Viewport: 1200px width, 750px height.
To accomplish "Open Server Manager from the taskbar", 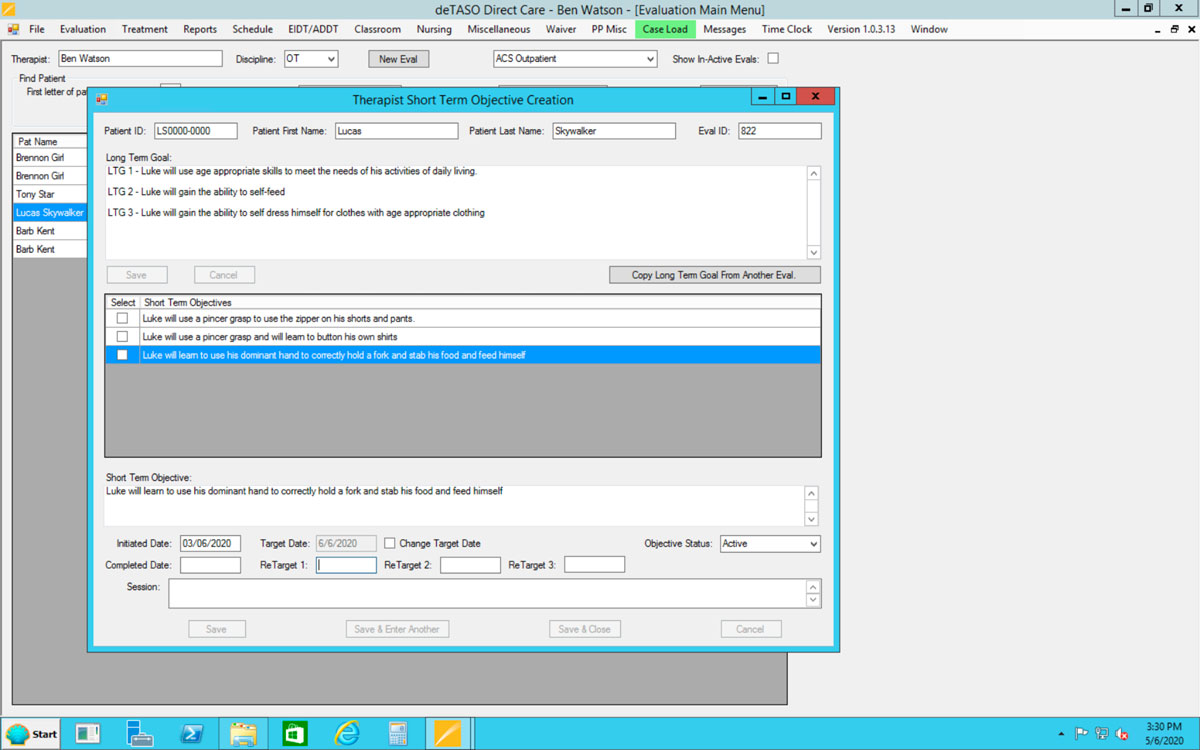I will click(139, 733).
